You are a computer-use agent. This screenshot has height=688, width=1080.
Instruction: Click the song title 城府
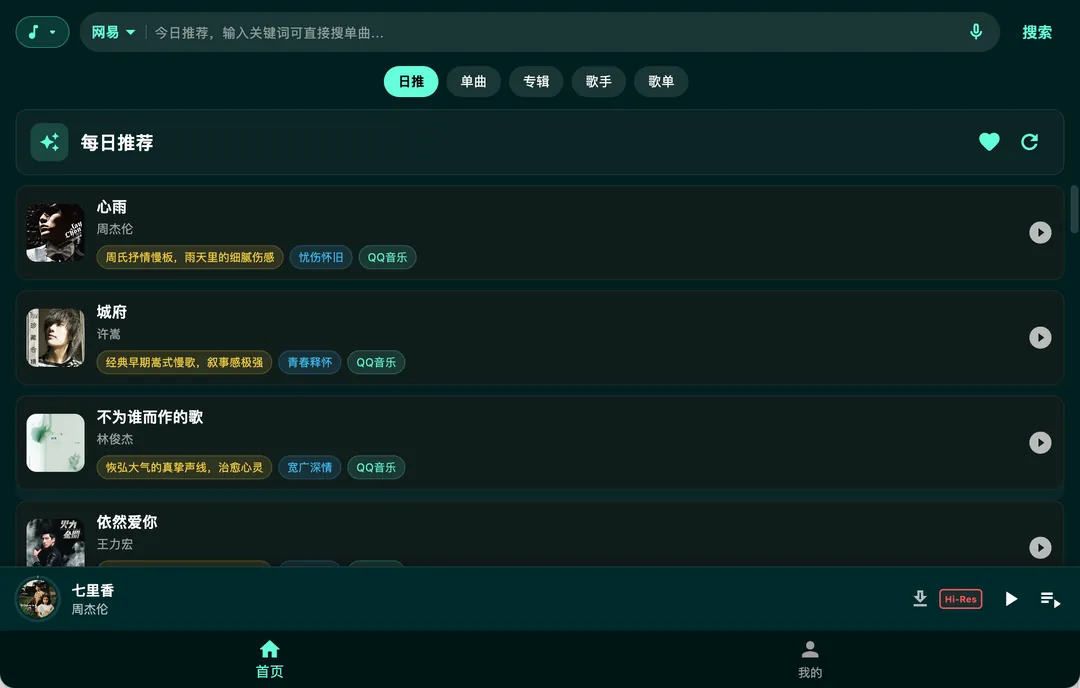(112, 312)
